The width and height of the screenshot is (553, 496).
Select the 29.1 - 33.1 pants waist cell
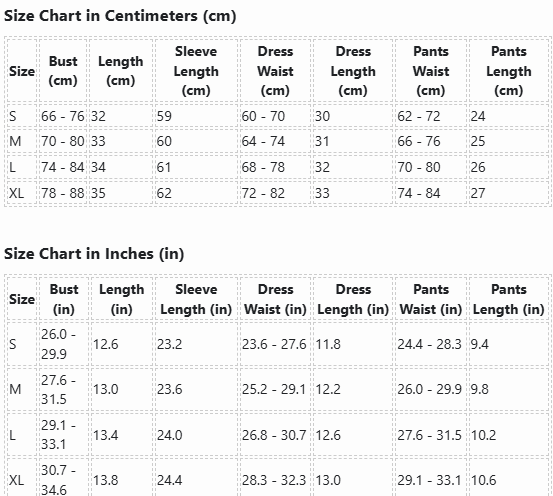[429, 480]
